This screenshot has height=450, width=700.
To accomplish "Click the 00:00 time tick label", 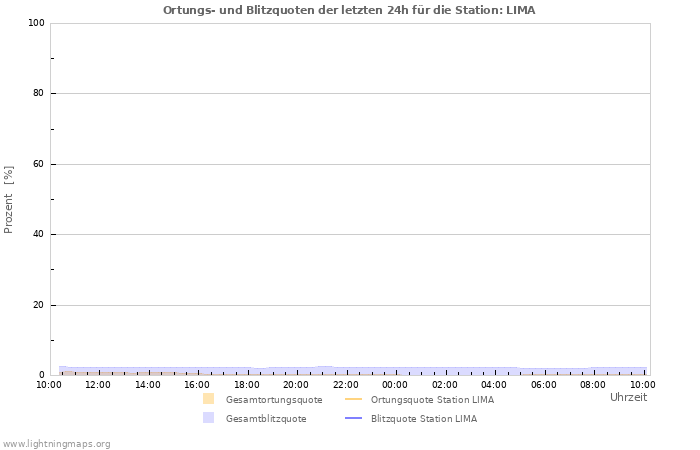I will (395, 384).
